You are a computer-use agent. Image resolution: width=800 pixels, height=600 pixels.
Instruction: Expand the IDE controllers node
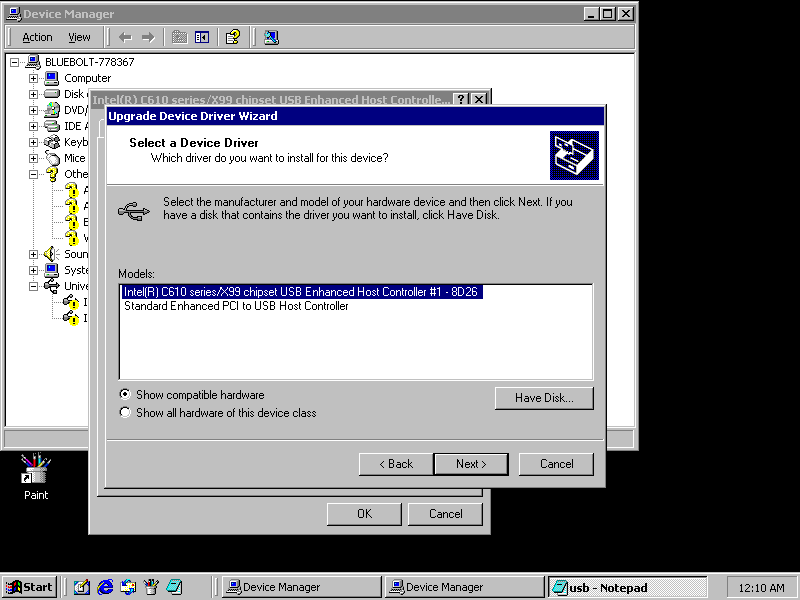[x=33, y=126]
